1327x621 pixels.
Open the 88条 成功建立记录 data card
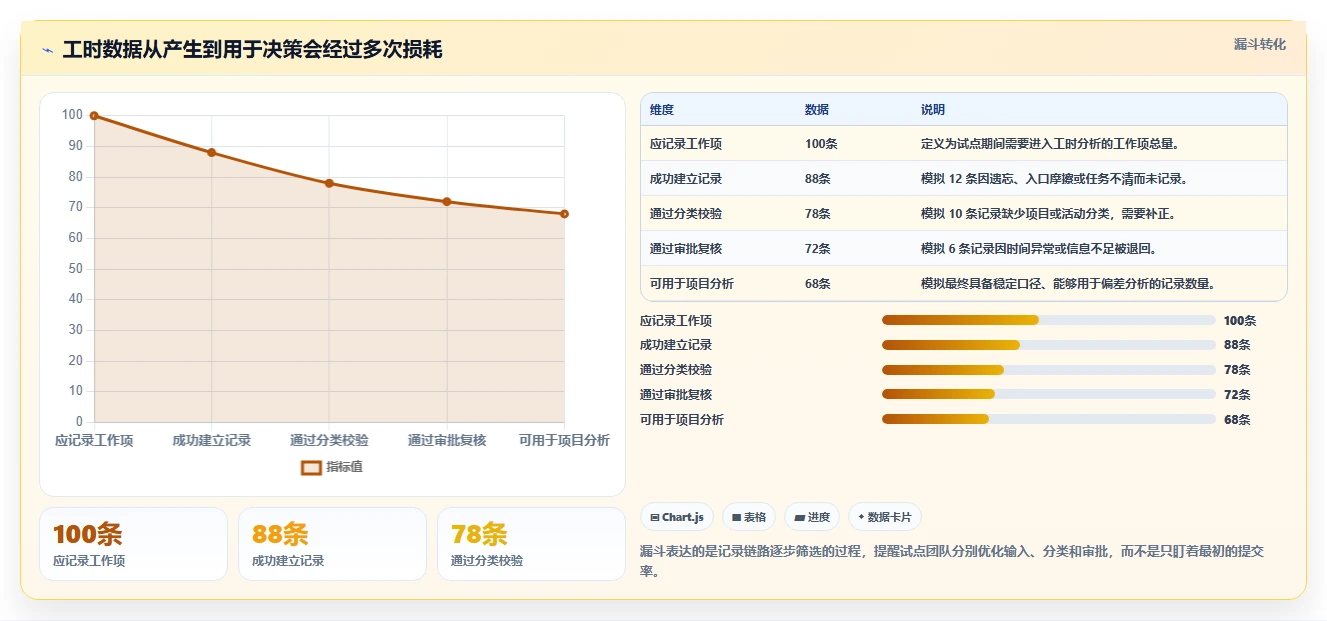[332, 544]
